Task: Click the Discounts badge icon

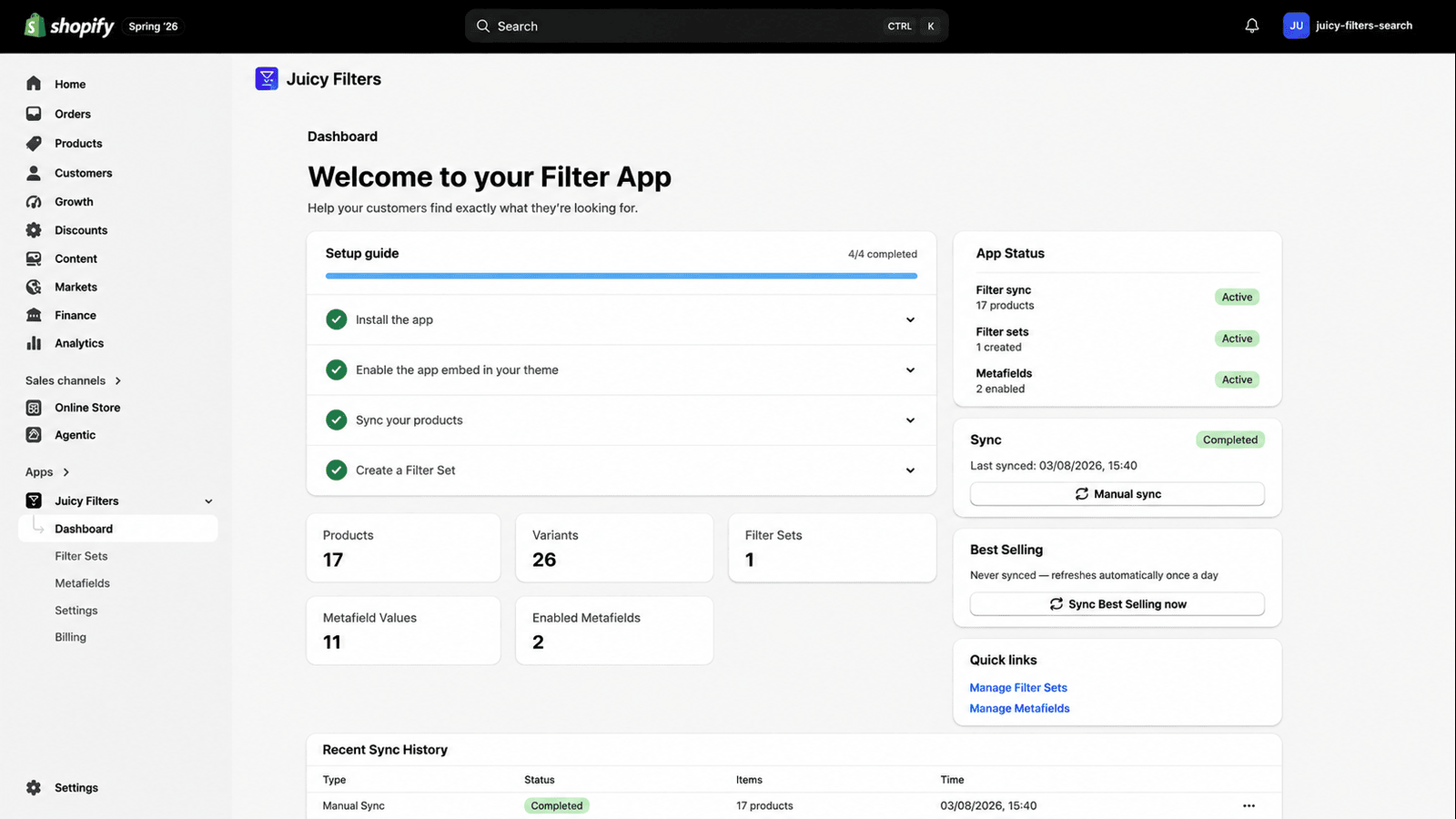Action: click(x=34, y=230)
